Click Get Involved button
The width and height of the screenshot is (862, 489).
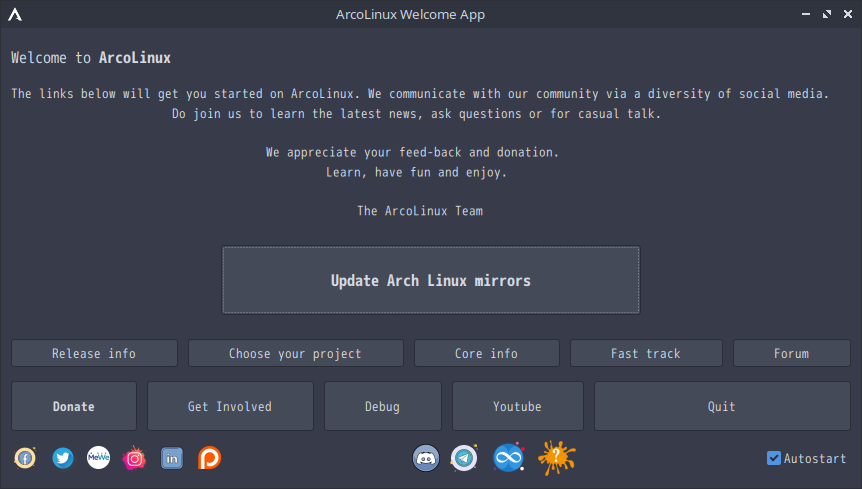point(230,407)
